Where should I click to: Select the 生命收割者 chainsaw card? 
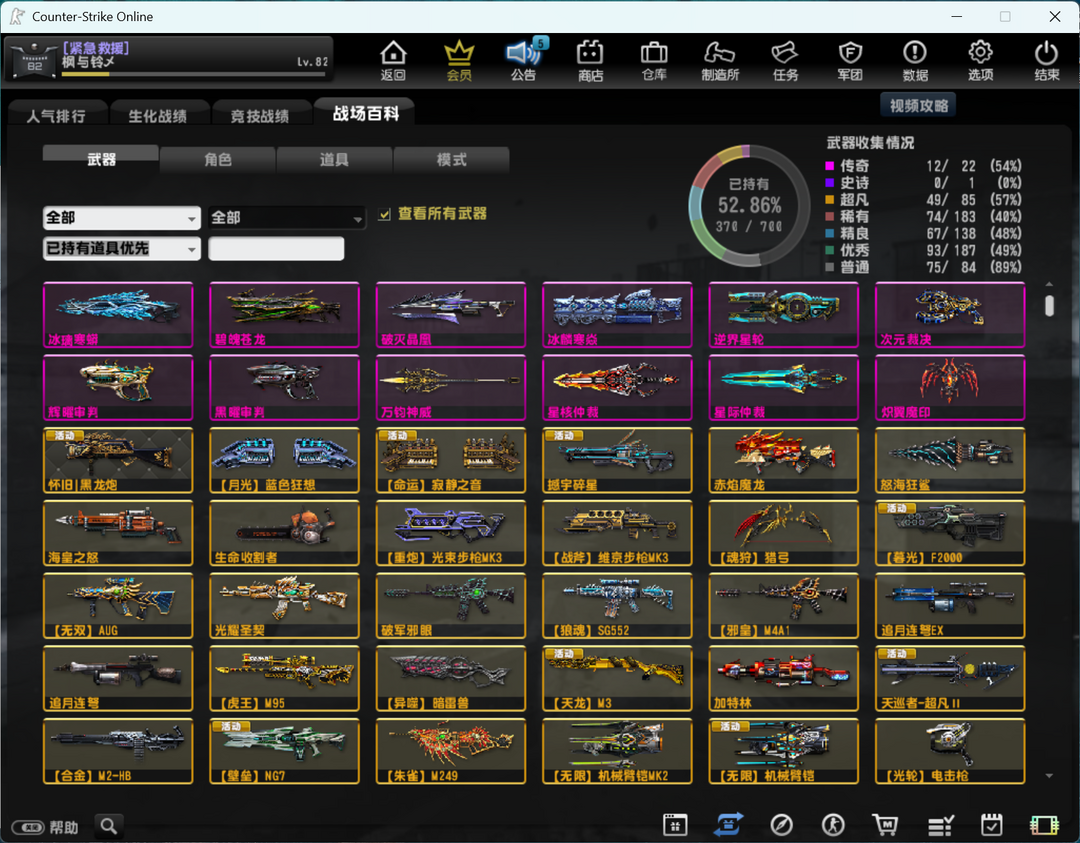pyautogui.click(x=284, y=533)
